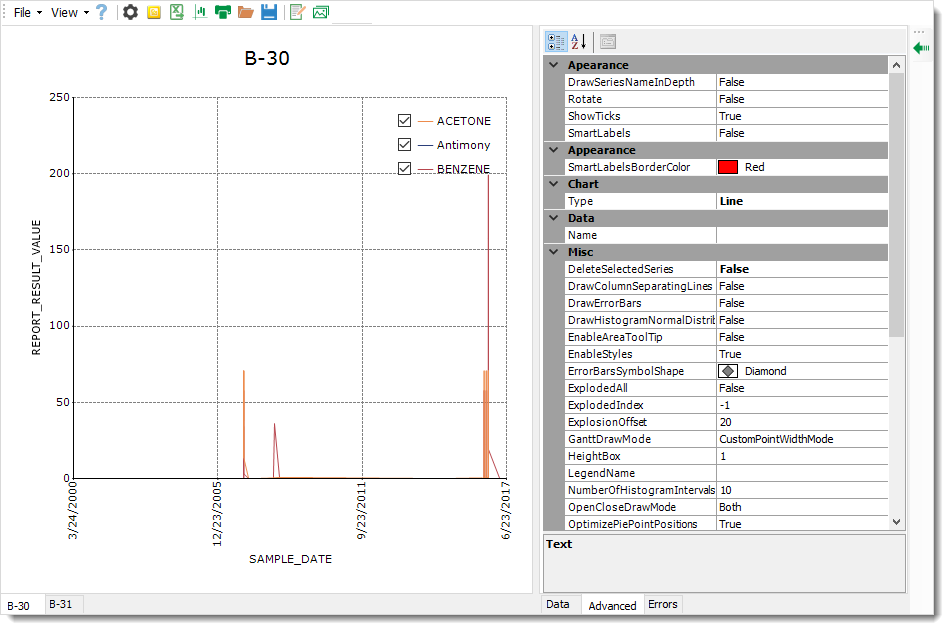The height and width of the screenshot is (630, 949).
Task: Select the Advanced tab
Action: click(612, 605)
